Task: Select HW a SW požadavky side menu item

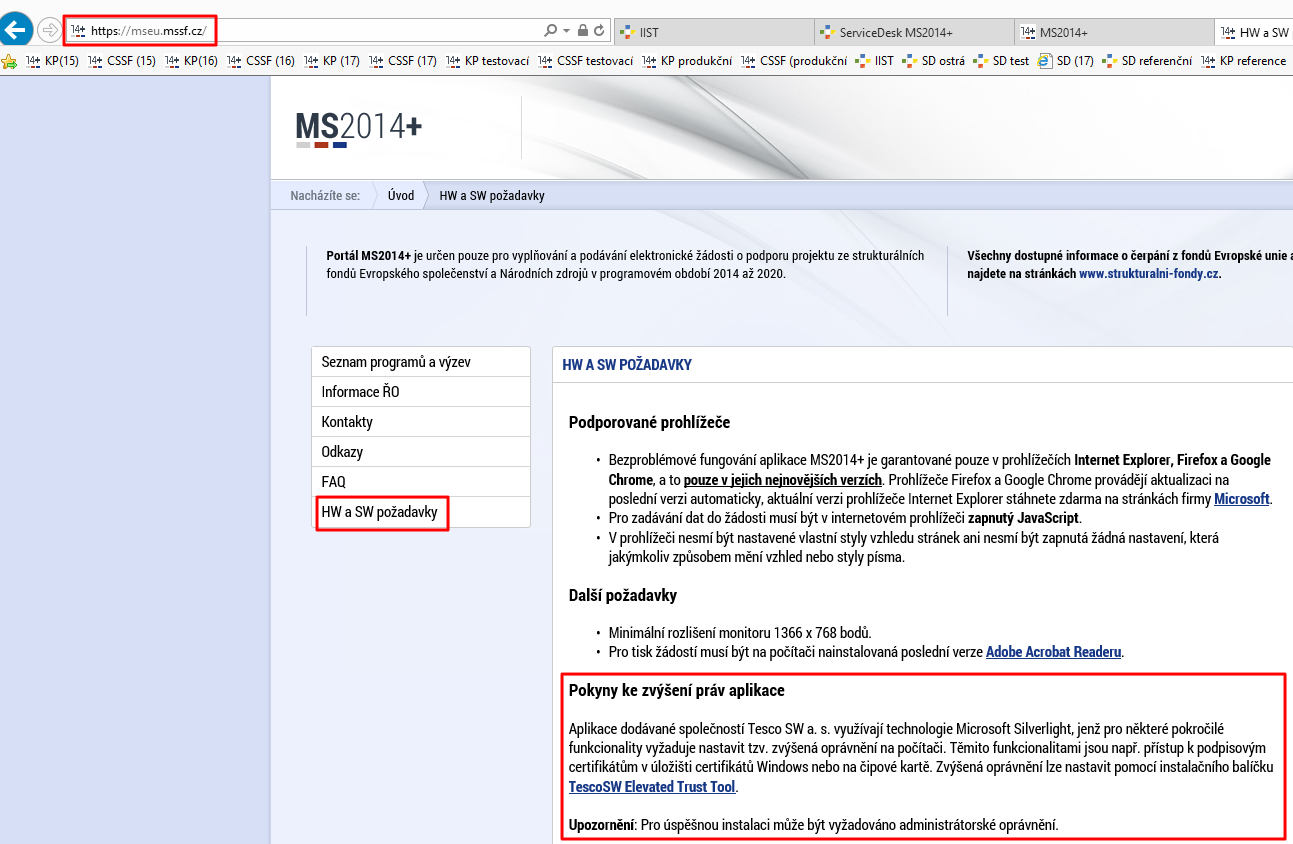Action: 421,512
